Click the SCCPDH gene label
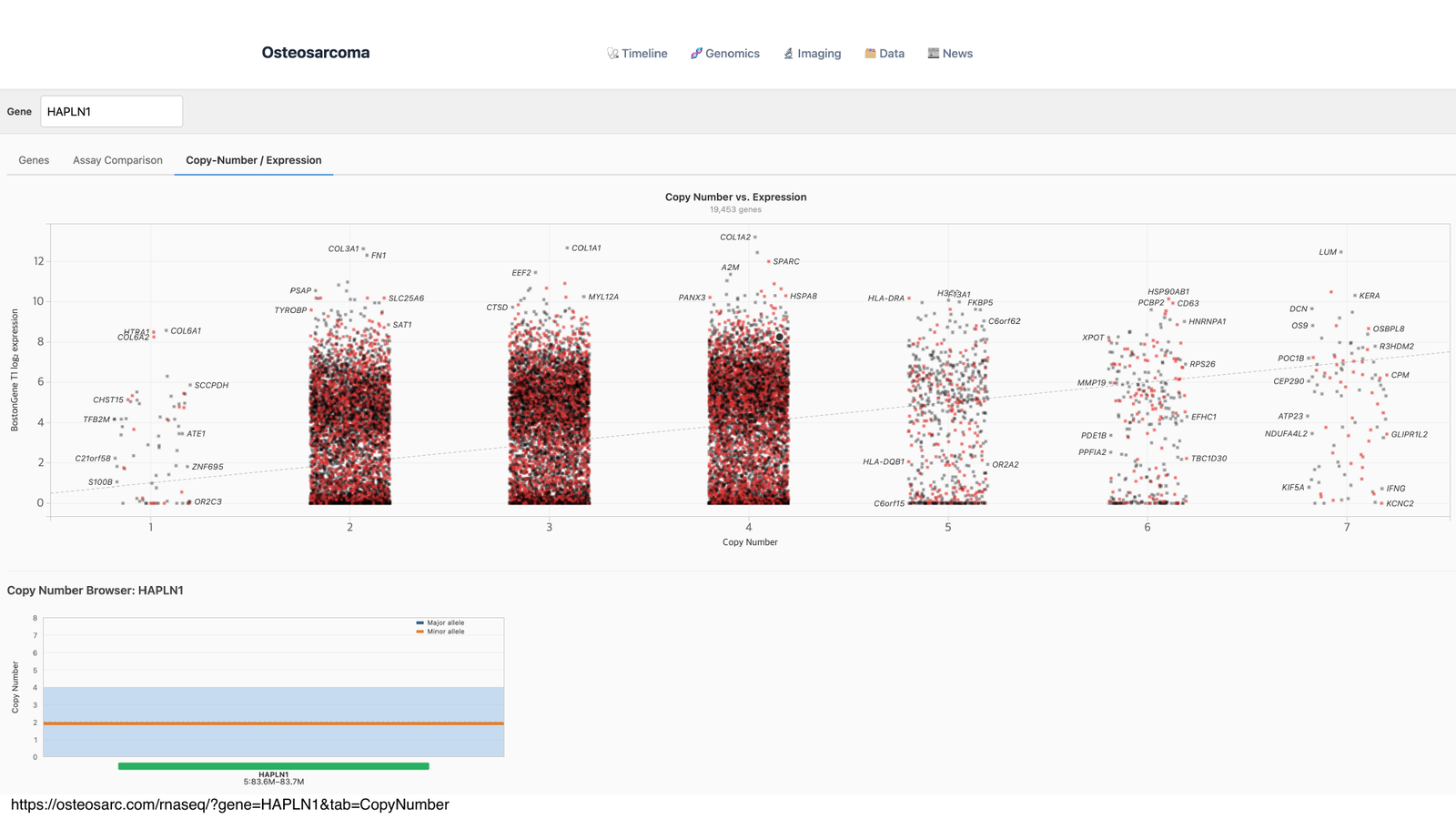This screenshot has height=819, width=1456. pyautogui.click(x=211, y=386)
